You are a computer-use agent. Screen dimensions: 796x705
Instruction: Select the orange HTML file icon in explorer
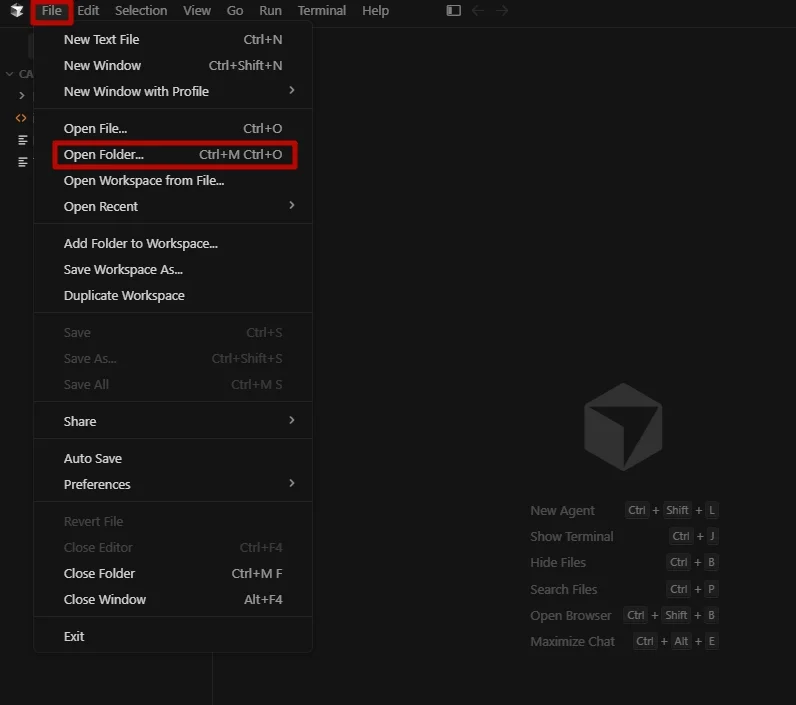(x=21, y=118)
